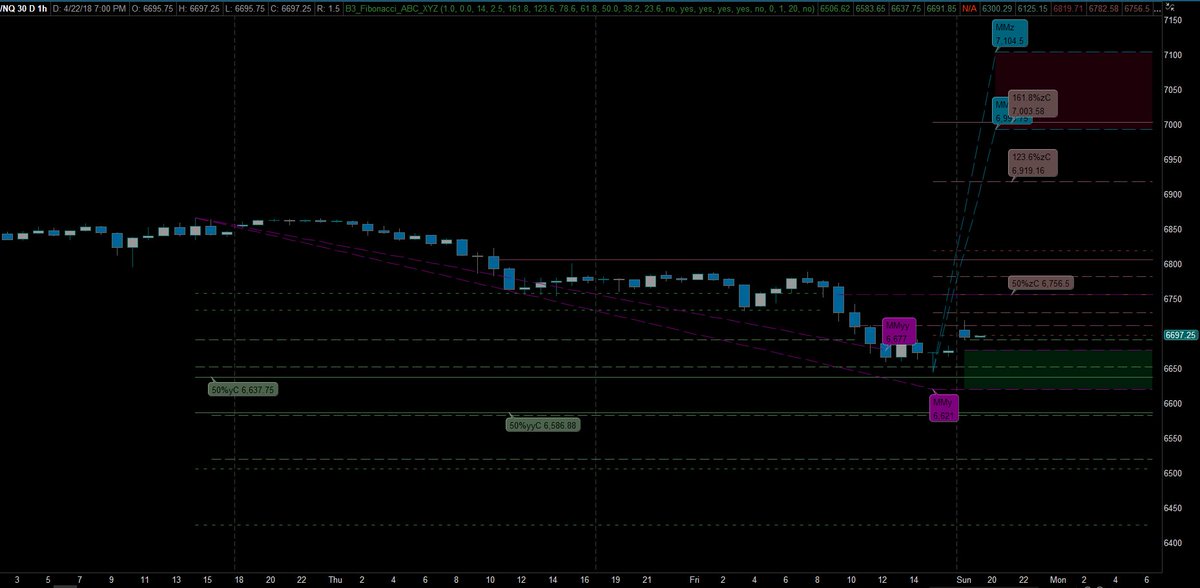This screenshot has width=1200, height=588.
Task: Click the Thu label on time axis
Action: [x=337, y=579]
